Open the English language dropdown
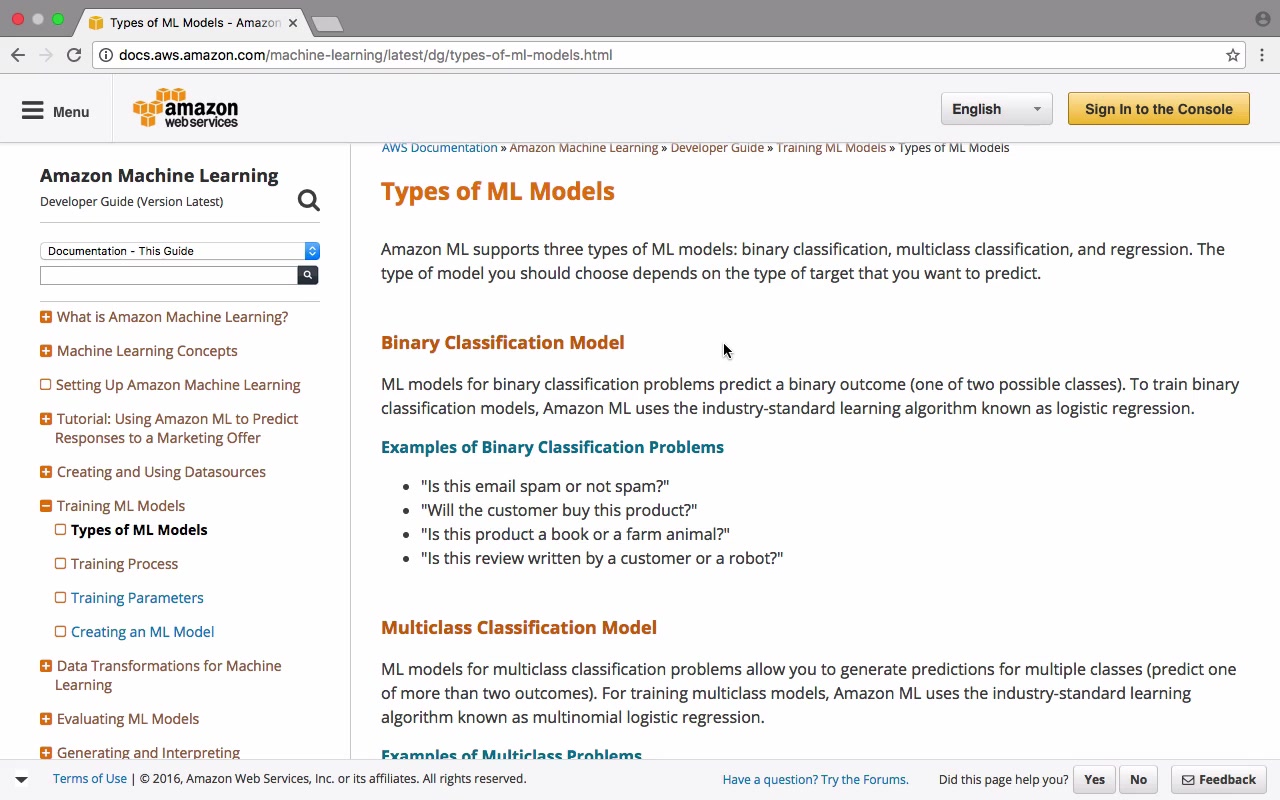This screenshot has height=800, width=1280. point(996,109)
